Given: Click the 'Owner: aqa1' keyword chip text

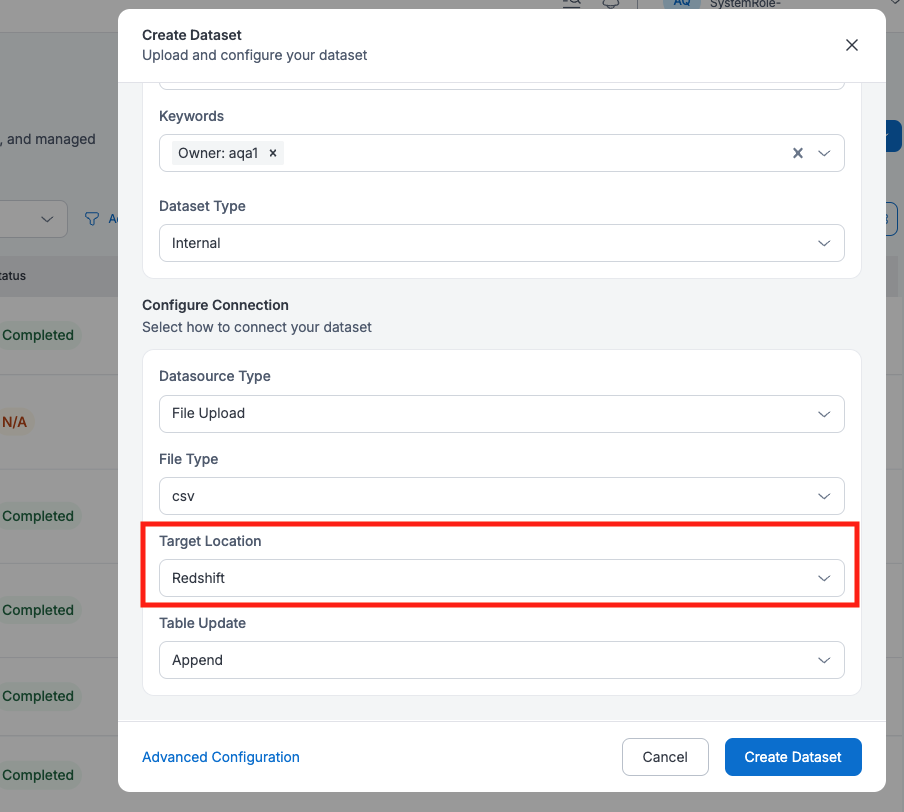Looking at the screenshot, I should pyautogui.click(x=218, y=153).
